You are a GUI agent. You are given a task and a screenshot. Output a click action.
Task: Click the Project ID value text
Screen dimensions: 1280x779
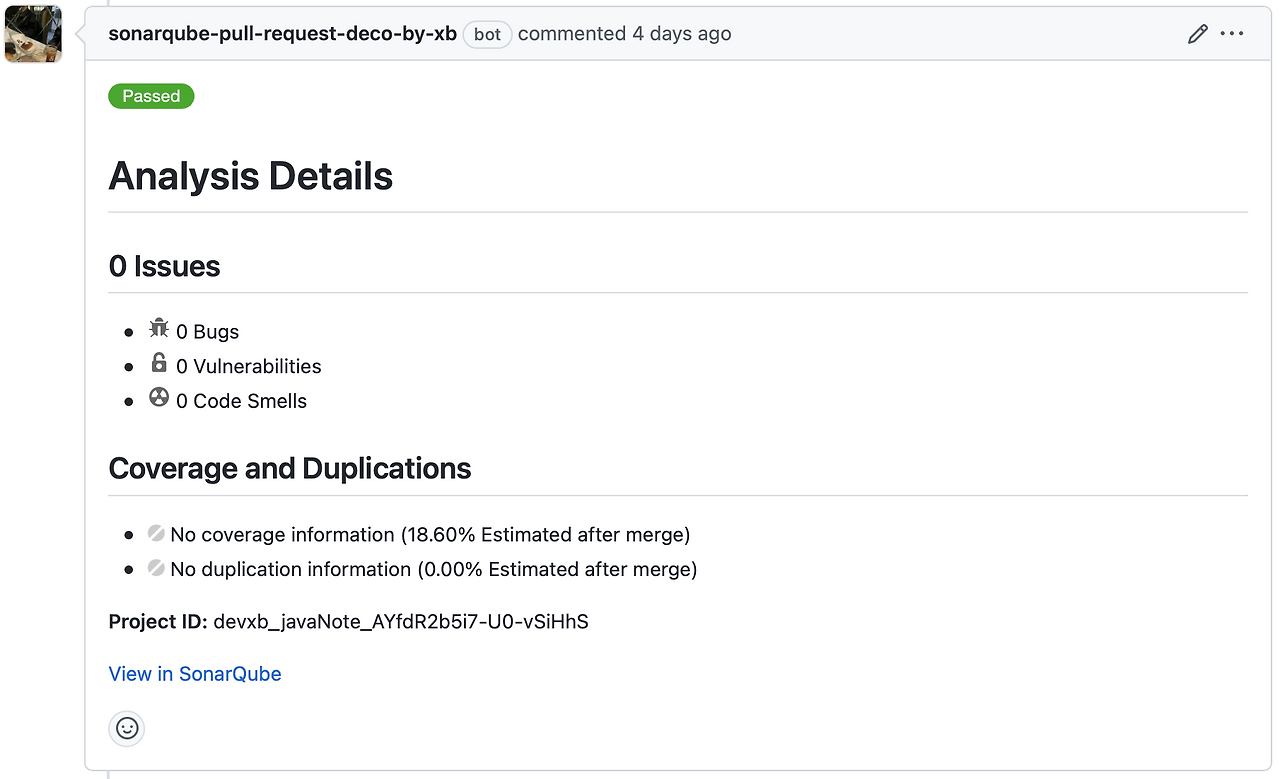coord(401,622)
